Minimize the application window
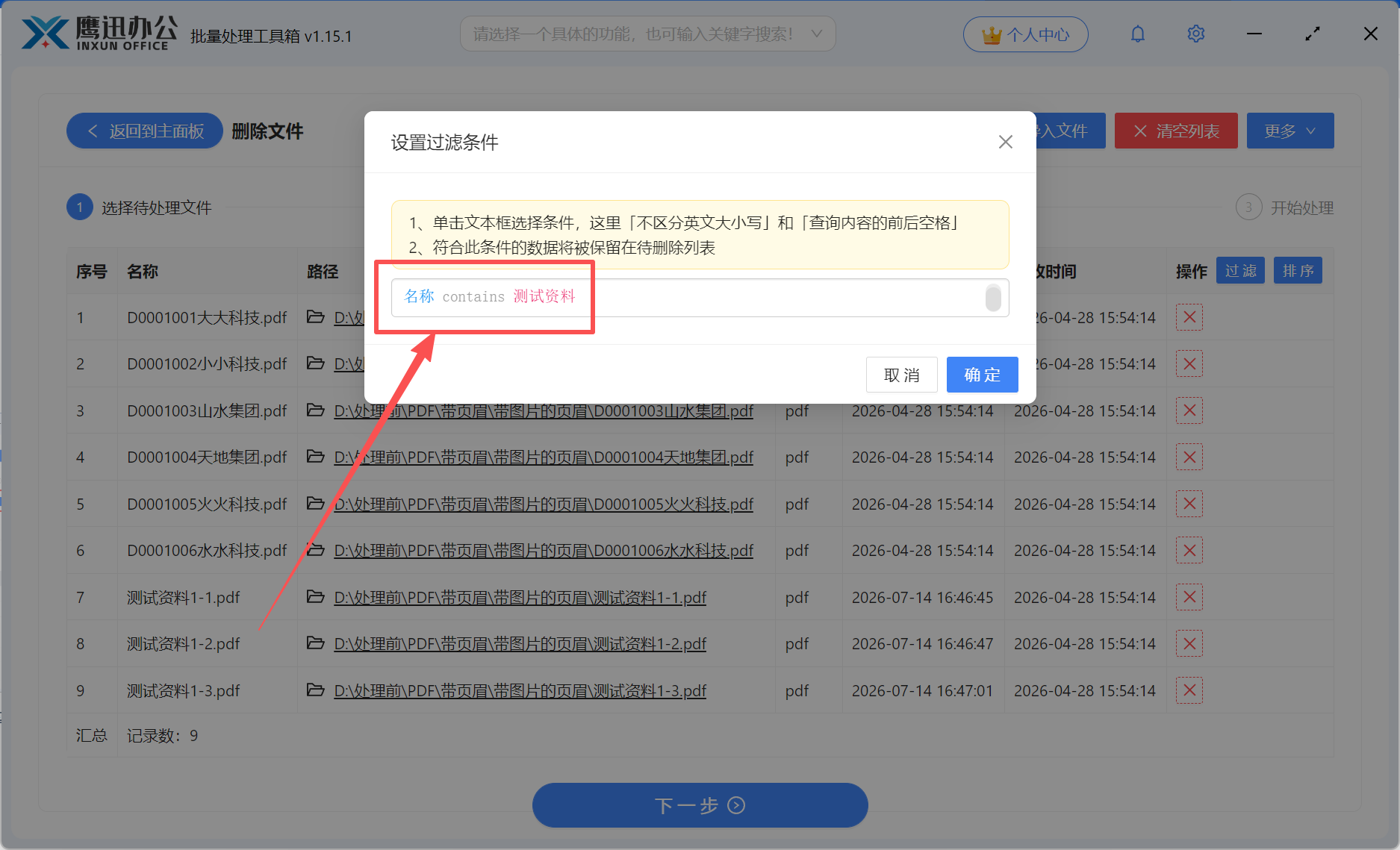The image size is (1400, 850). pos(1254,34)
